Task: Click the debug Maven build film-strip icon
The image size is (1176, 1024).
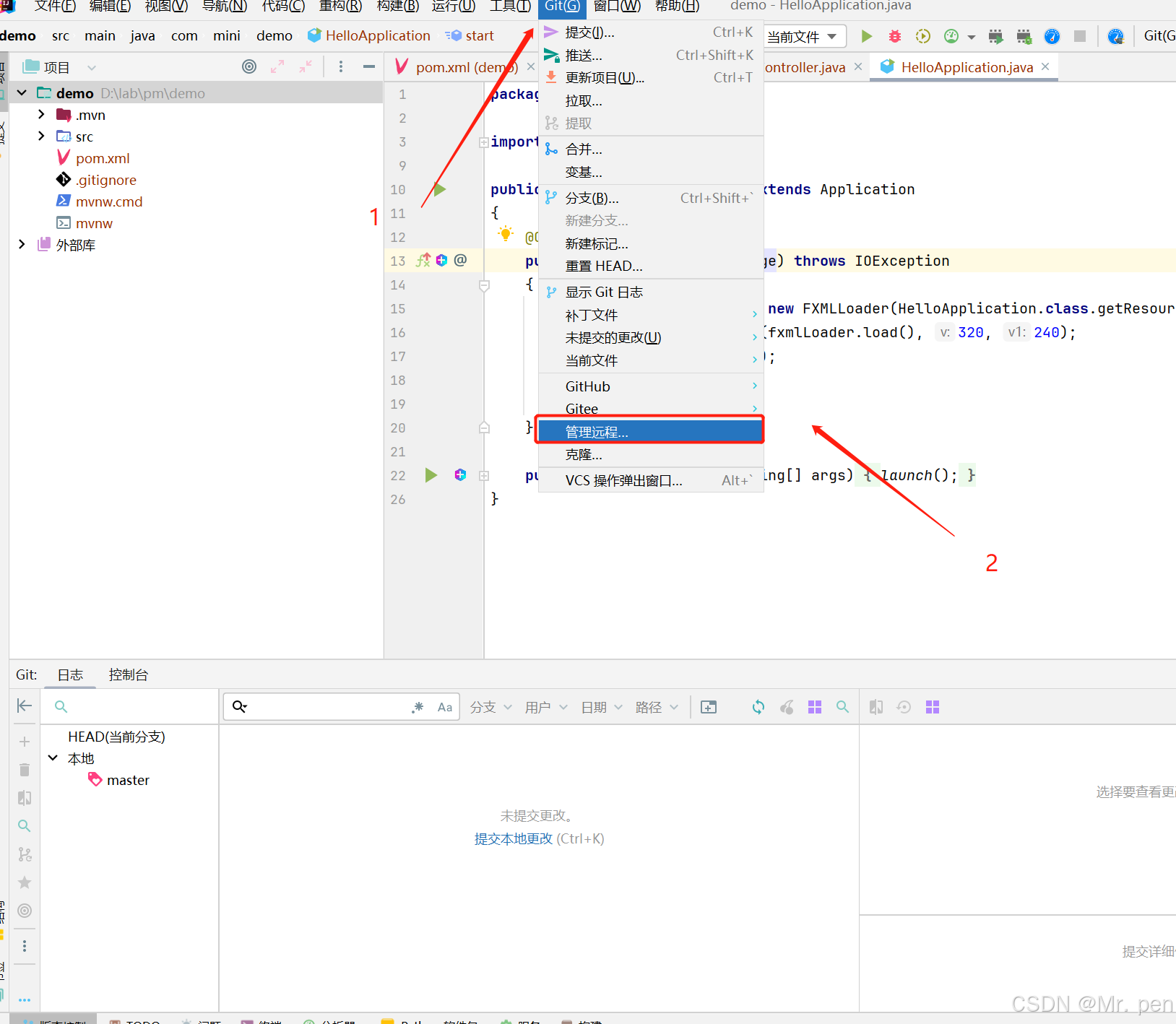Action: tap(1024, 36)
